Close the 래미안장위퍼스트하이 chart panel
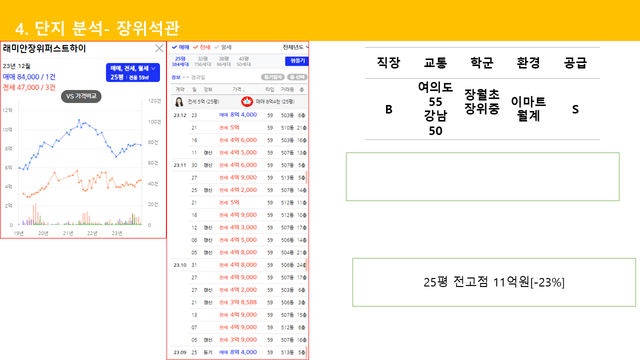Image resolution: width=640 pixels, height=360 pixels. [x=159, y=49]
